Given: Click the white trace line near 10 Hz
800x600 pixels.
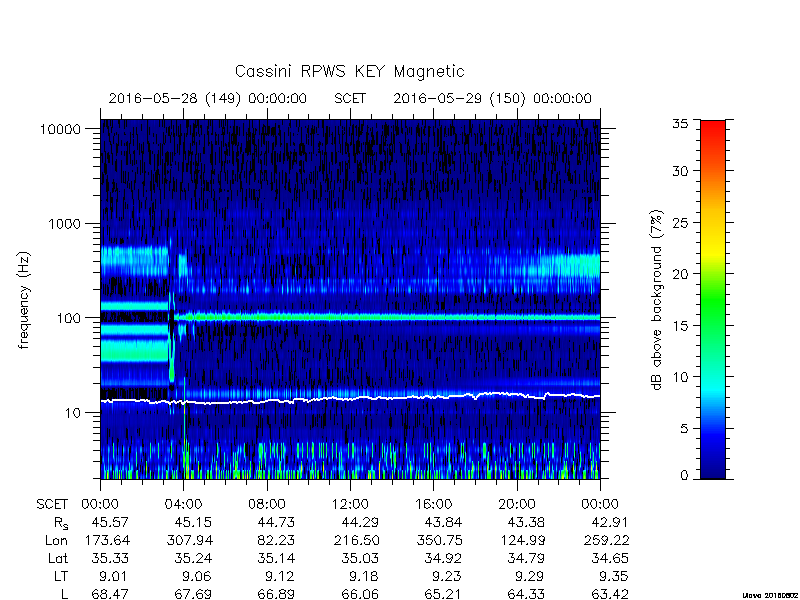Looking at the screenshot, I should (x=350, y=398).
